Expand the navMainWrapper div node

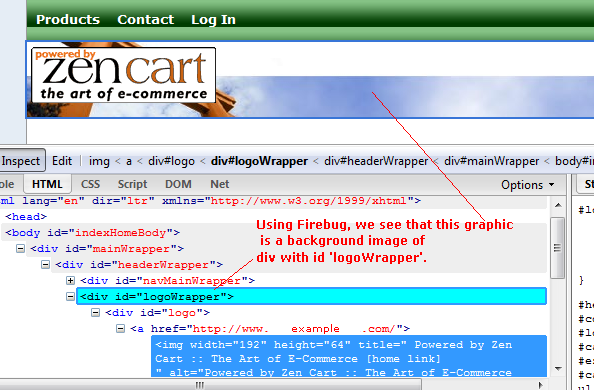(x=70, y=280)
